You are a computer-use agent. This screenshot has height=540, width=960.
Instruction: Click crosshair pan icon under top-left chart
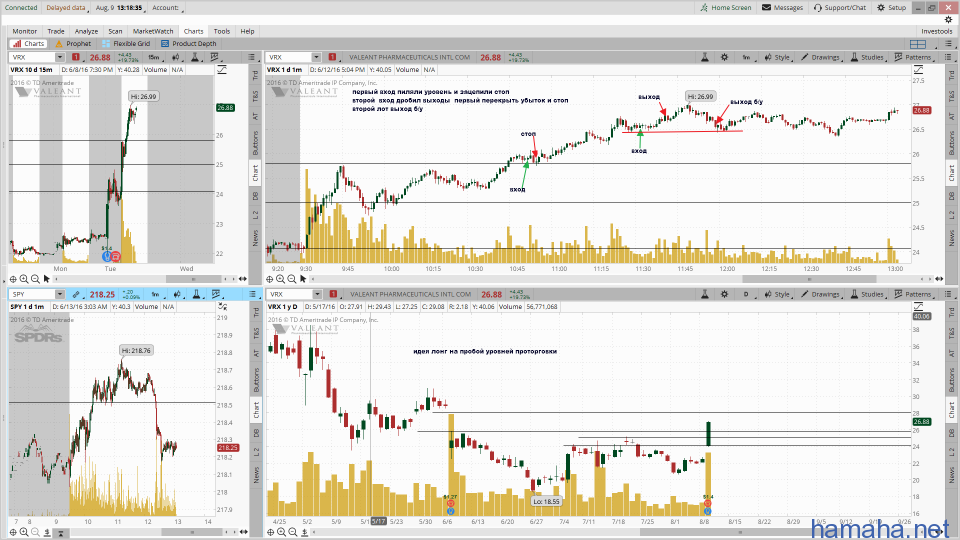(x=13, y=279)
